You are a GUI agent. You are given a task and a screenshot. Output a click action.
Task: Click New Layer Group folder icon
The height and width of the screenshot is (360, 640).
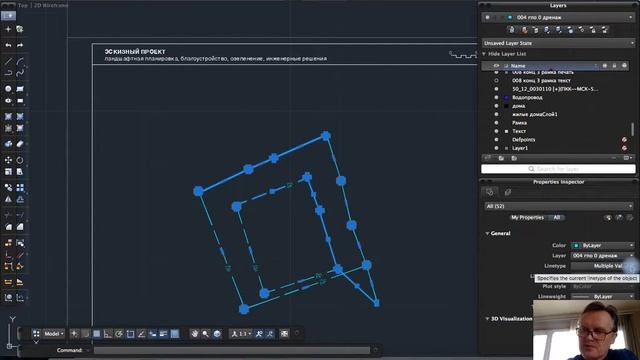pos(501,158)
